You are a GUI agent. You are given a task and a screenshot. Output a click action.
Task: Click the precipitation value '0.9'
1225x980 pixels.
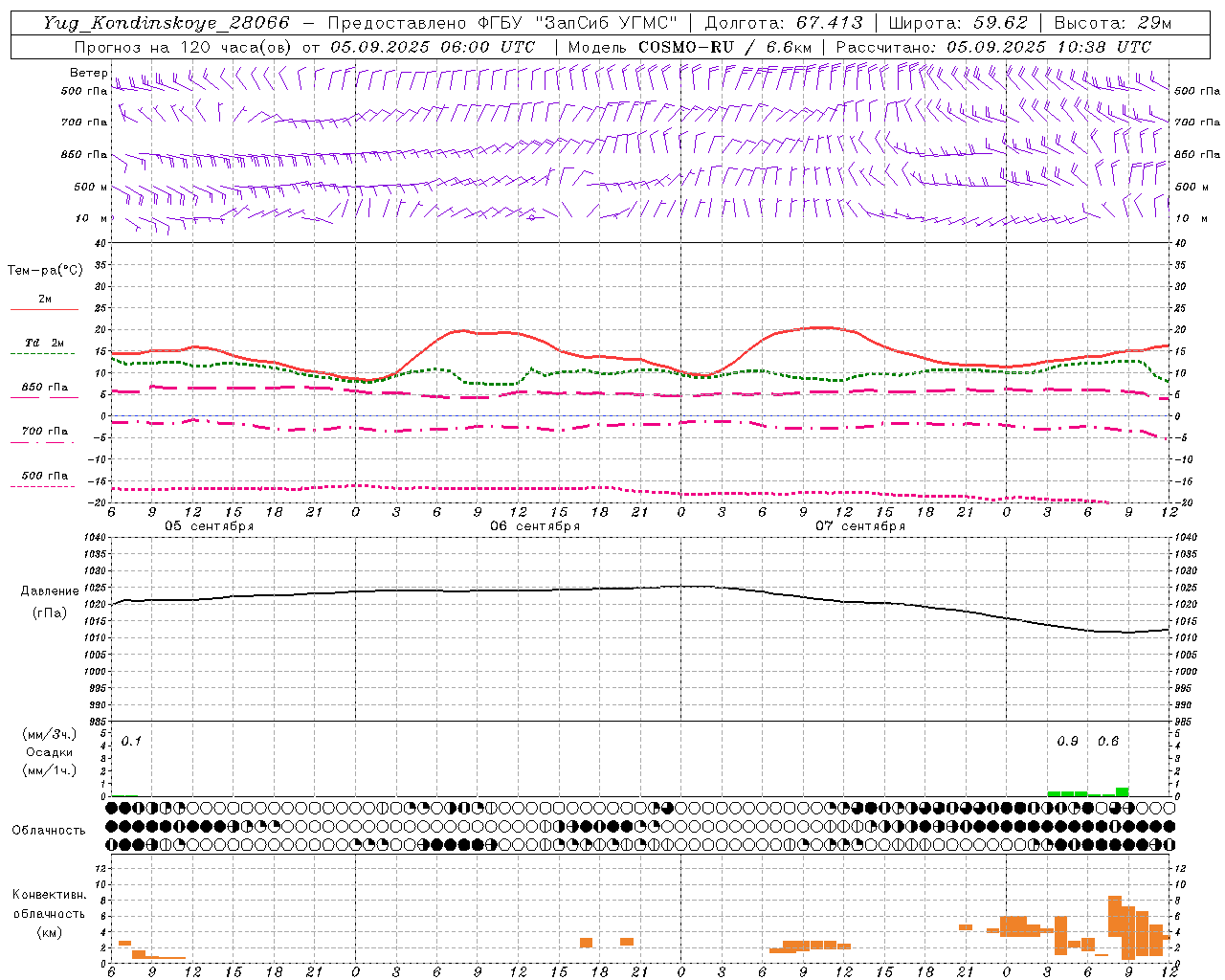(x=1067, y=741)
